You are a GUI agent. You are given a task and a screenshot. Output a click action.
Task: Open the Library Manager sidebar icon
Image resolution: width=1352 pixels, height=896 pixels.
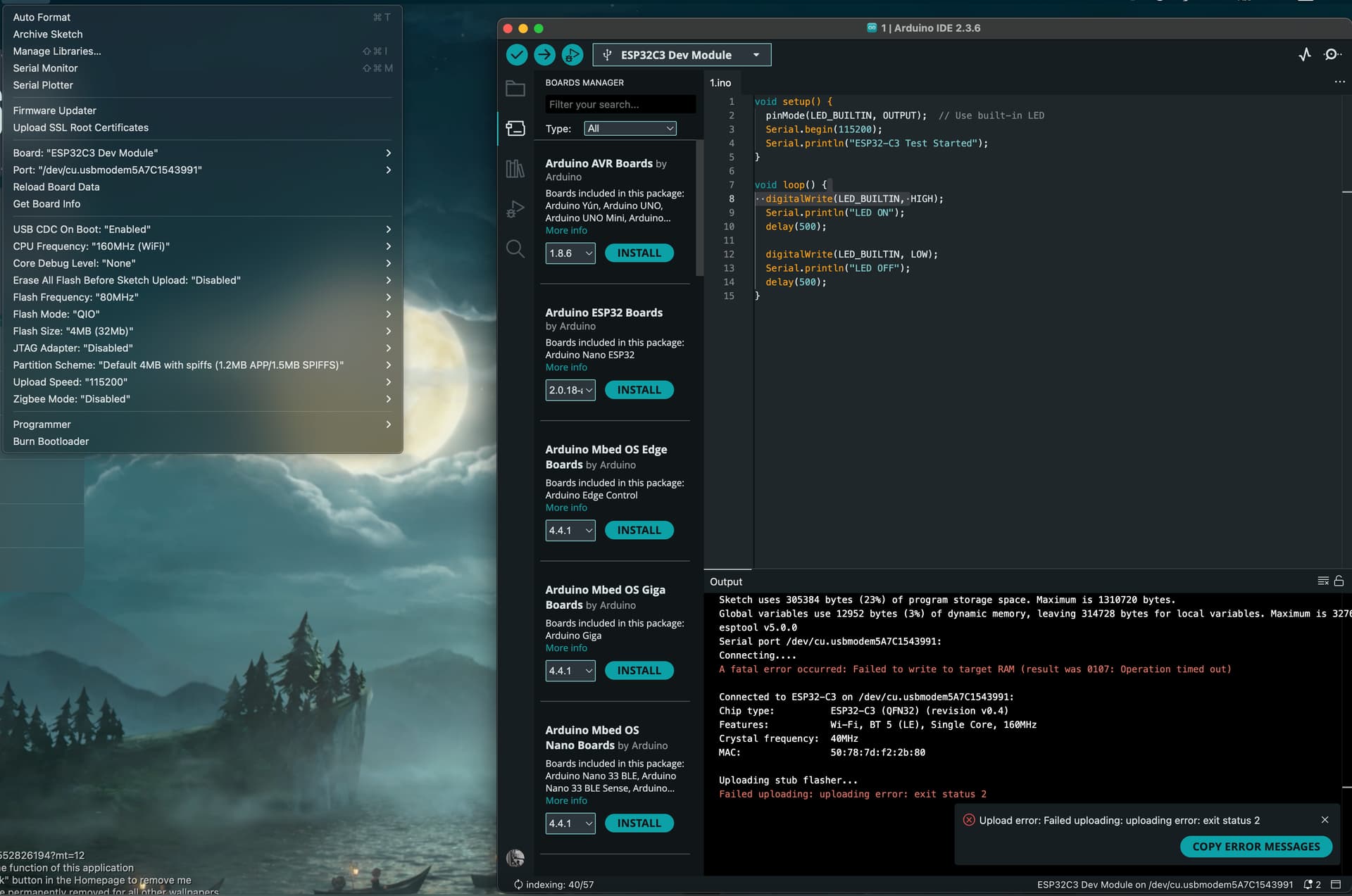click(515, 169)
